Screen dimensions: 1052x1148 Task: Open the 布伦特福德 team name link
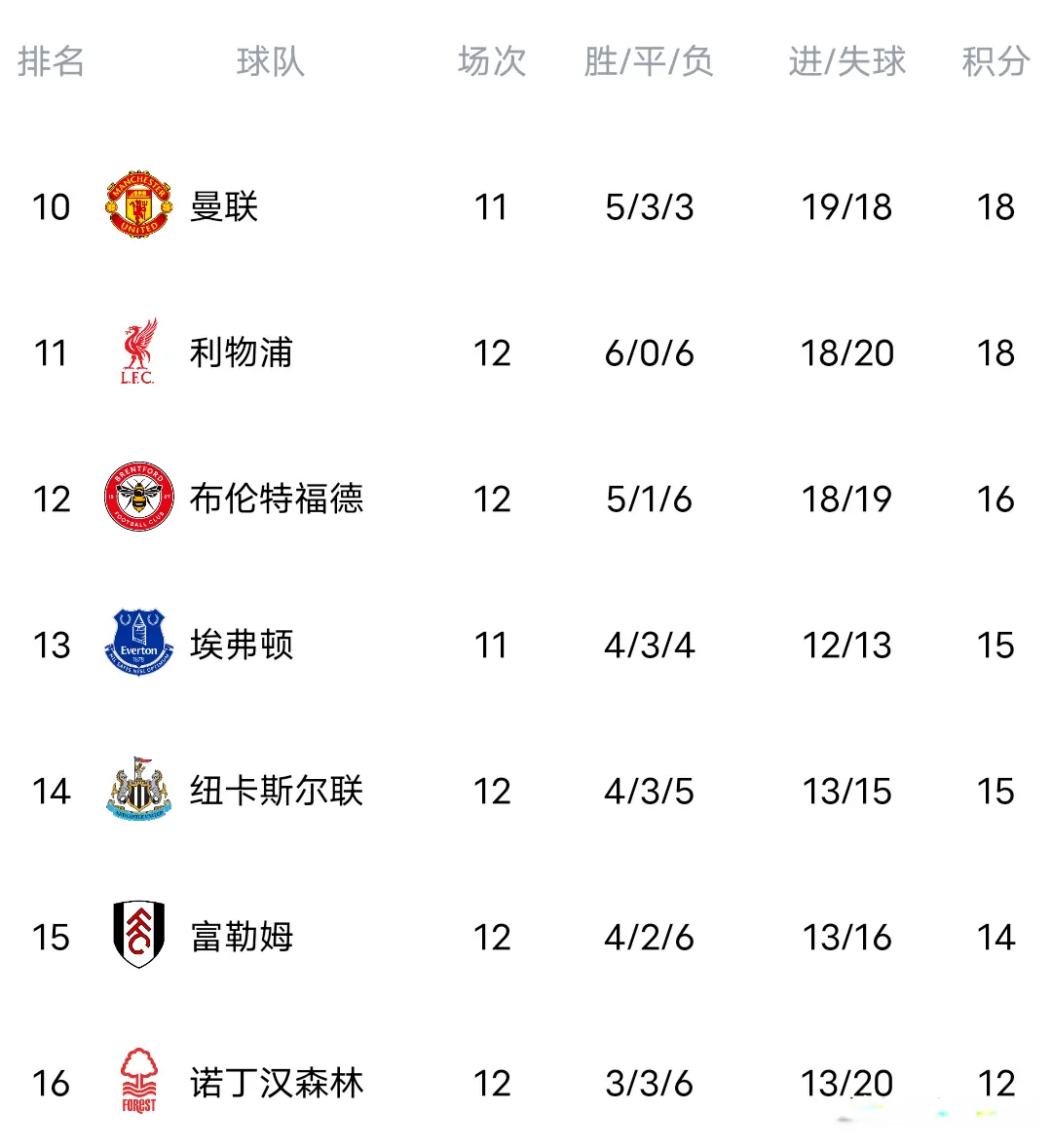pyautogui.click(x=277, y=499)
